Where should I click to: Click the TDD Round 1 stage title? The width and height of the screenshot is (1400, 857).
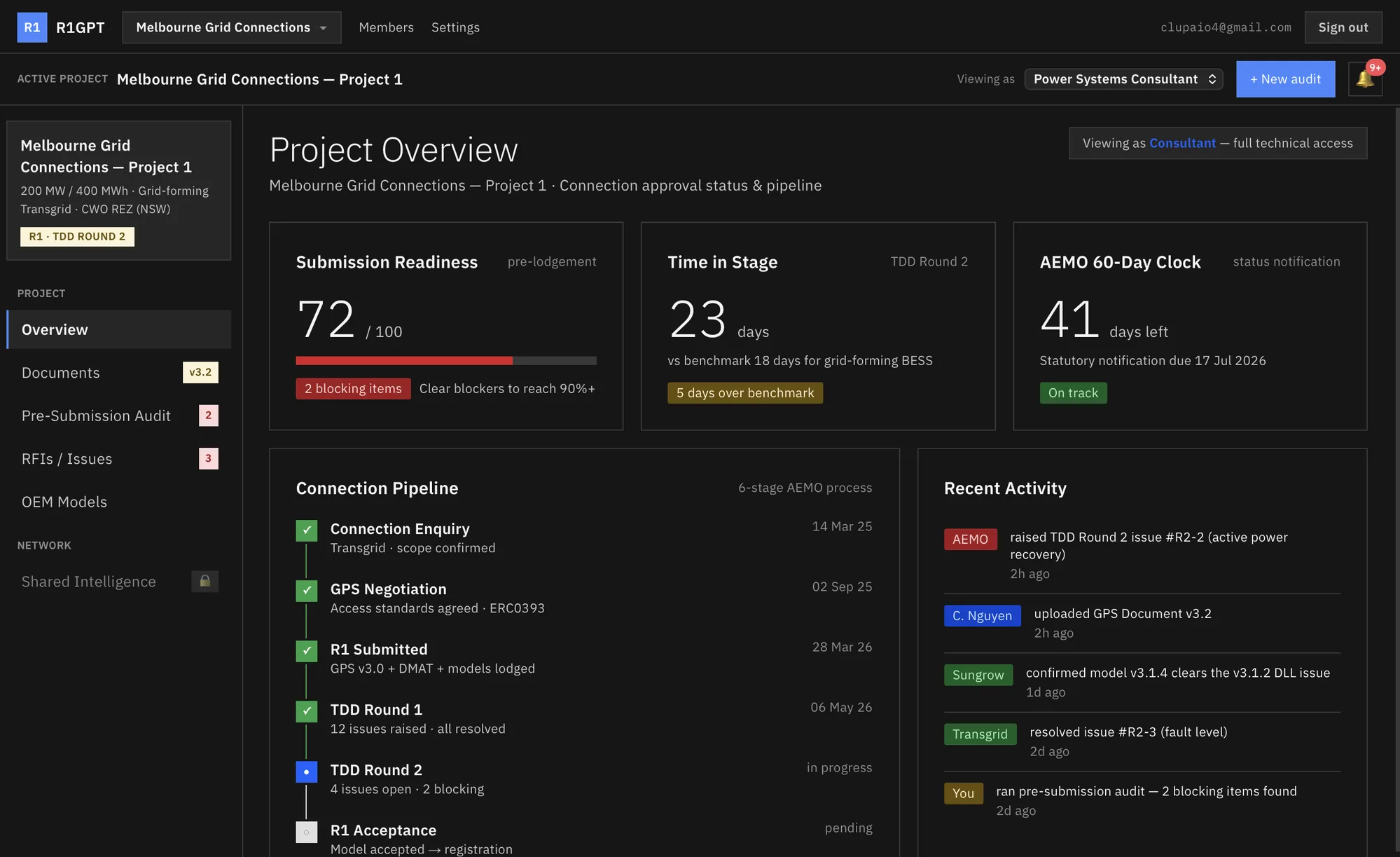(x=377, y=710)
